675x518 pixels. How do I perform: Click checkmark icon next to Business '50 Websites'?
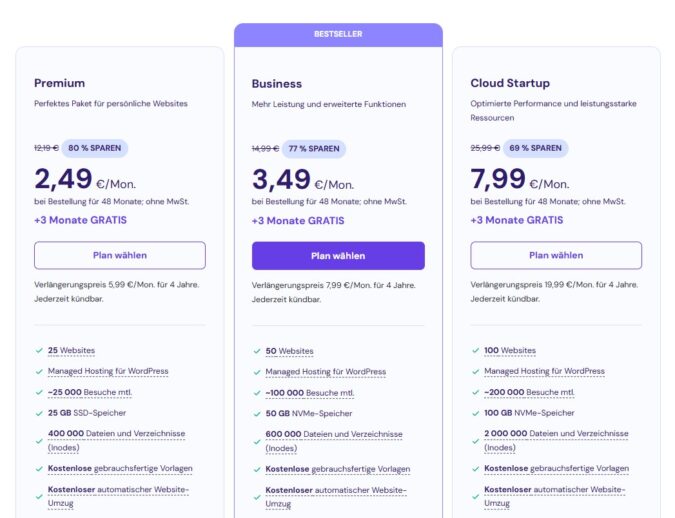(x=257, y=351)
